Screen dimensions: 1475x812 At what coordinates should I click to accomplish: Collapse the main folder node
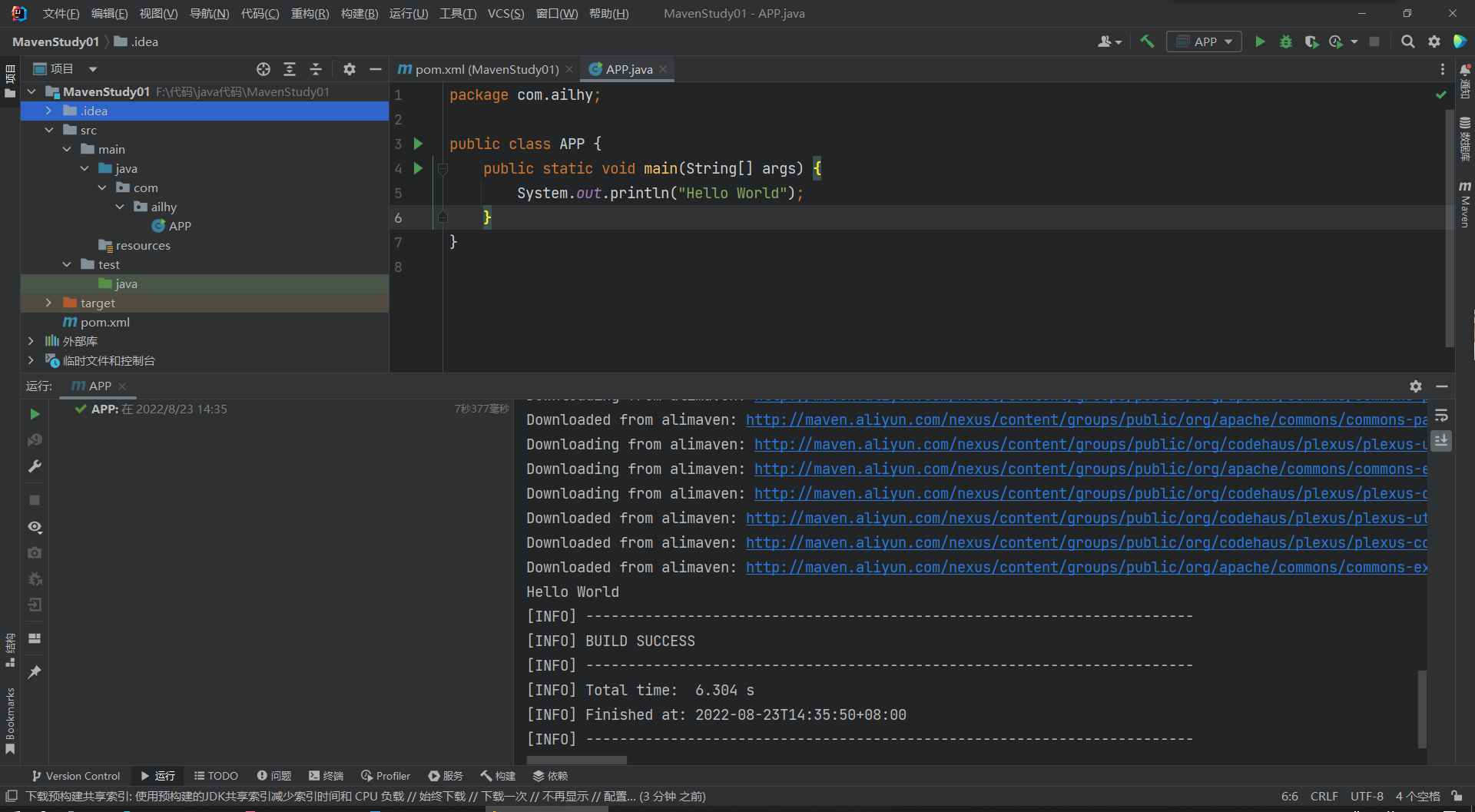pyautogui.click(x=67, y=149)
